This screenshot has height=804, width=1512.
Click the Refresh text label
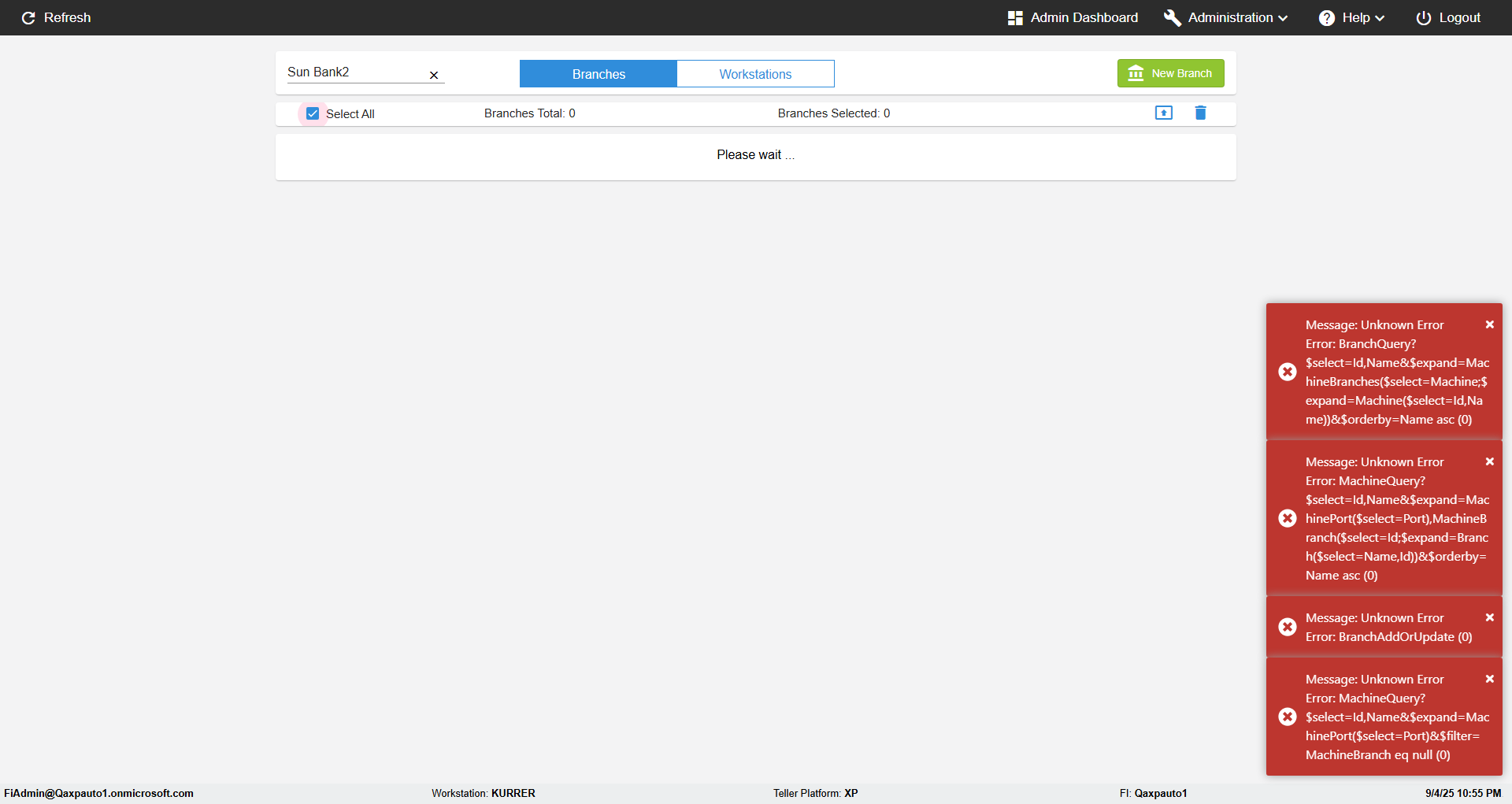[x=68, y=17]
